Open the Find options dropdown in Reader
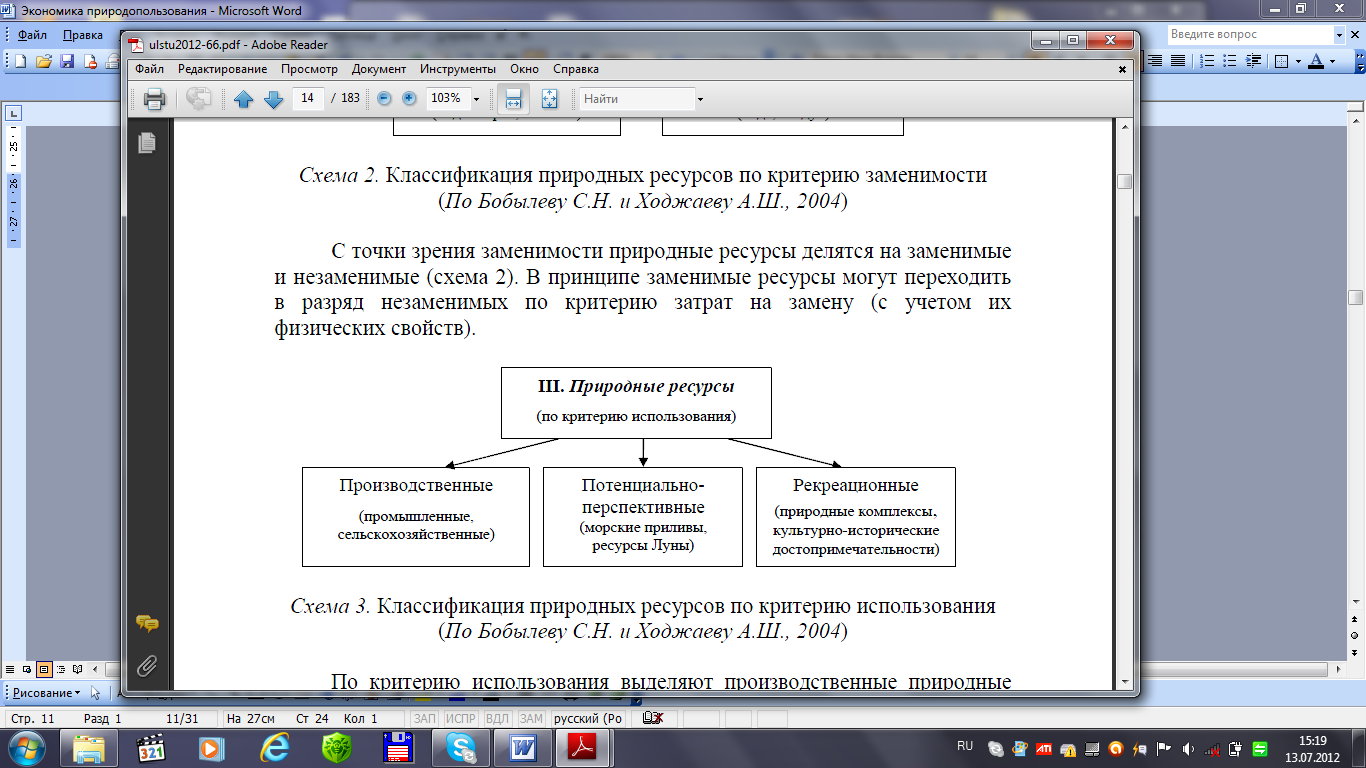The width and height of the screenshot is (1366, 768). [x=700, y=99]
